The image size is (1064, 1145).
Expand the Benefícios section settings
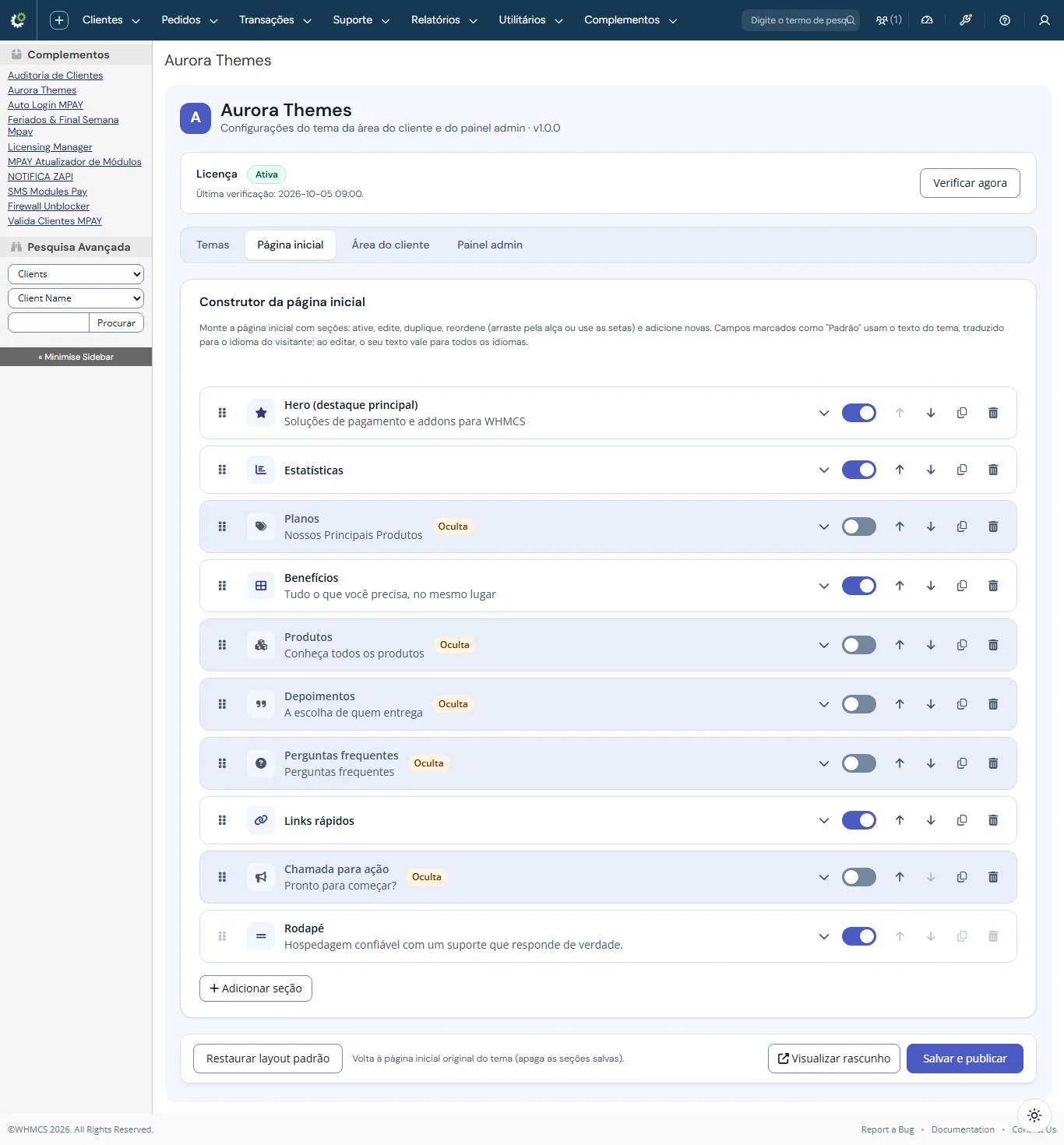[824, 586]
